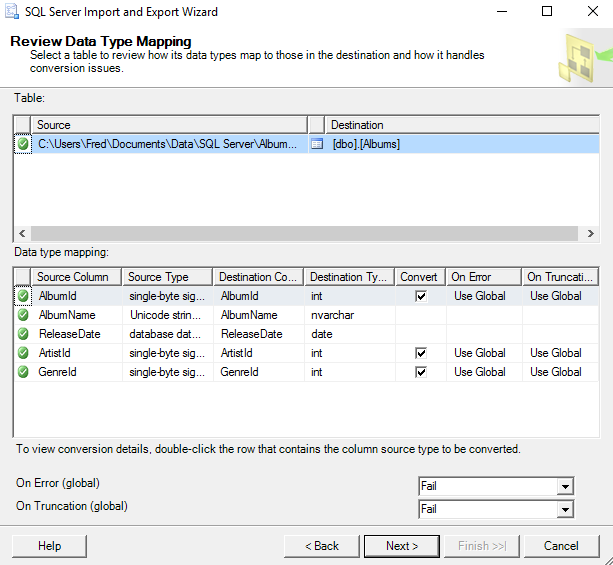Click the green status icon for ReleaseDate row
613x565 pixels.
[23, 334]
